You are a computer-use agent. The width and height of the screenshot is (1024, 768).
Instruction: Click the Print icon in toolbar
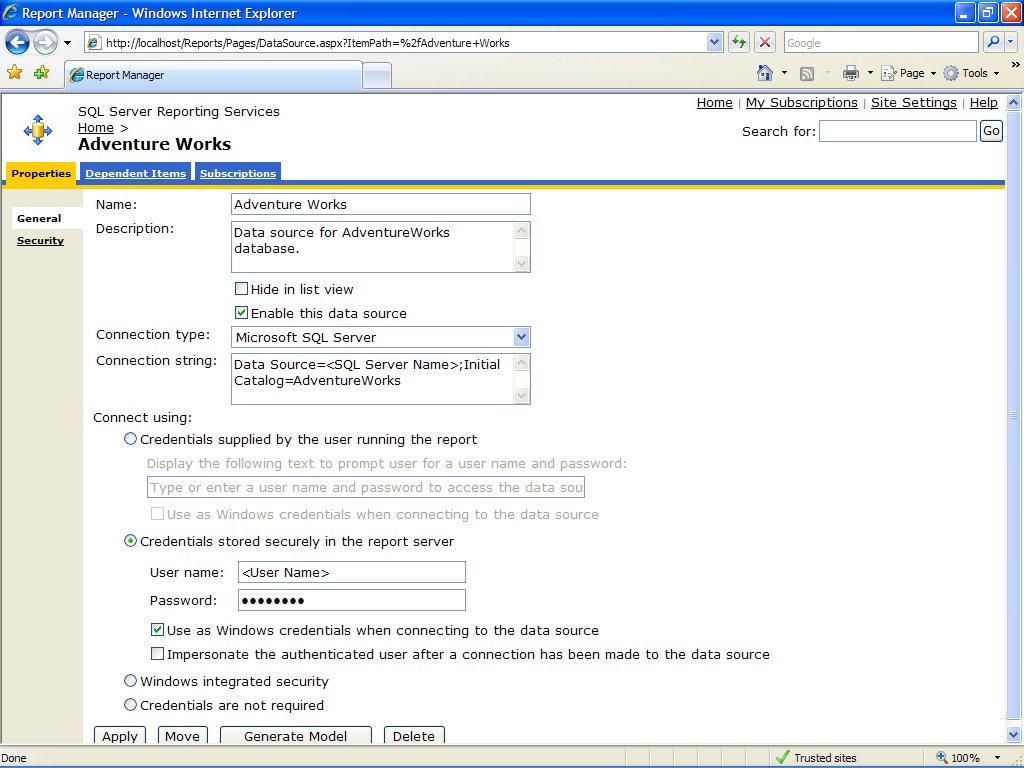tap(850, 73)
